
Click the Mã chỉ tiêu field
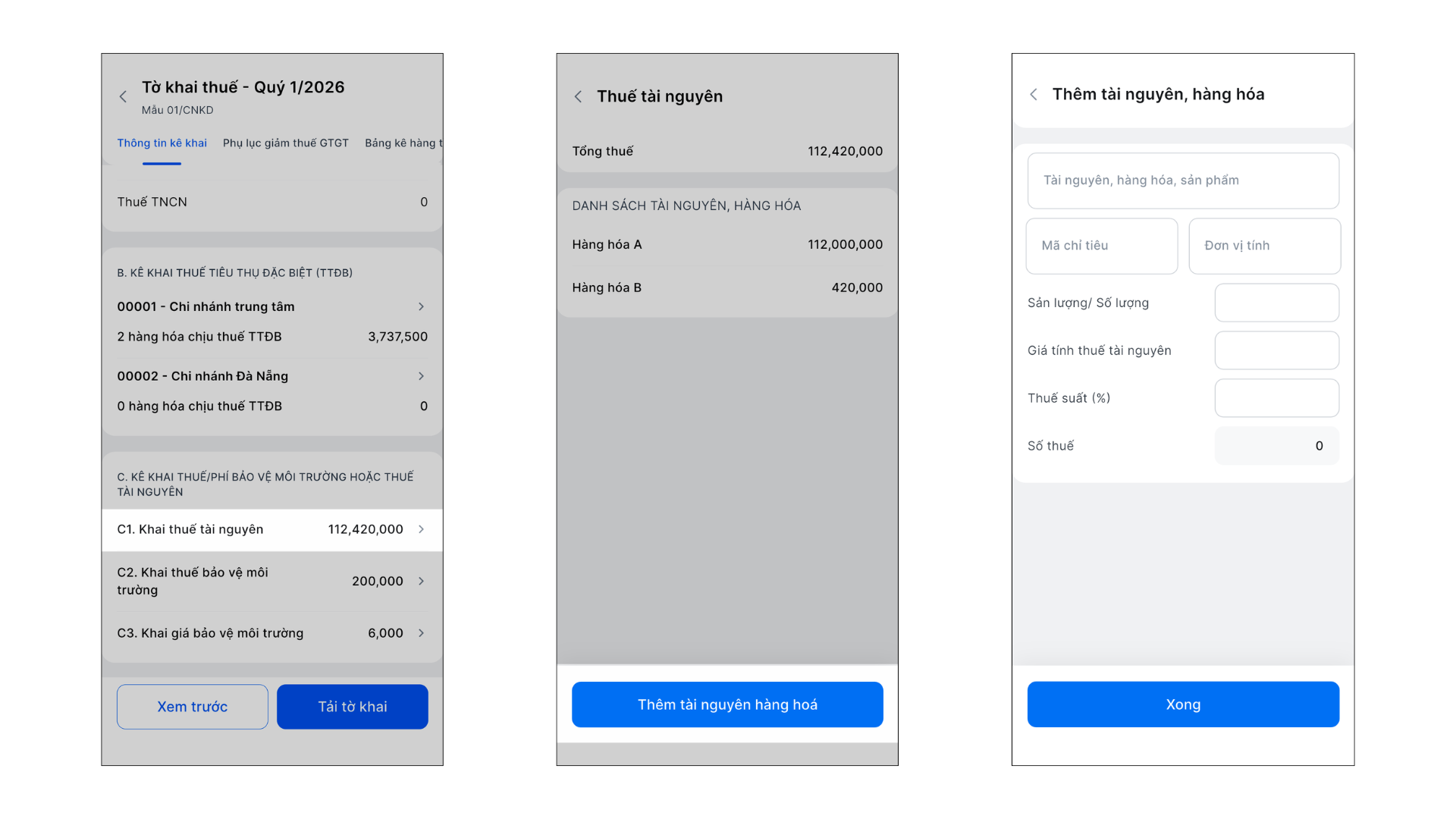coord(1101,246)
